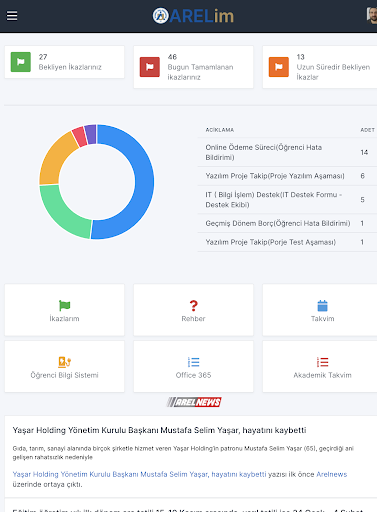The height and width of the screenshot is (512, 377).
Task: Click the red flag Bugün Tamamlanan icon
Action: tap(150, 67)
